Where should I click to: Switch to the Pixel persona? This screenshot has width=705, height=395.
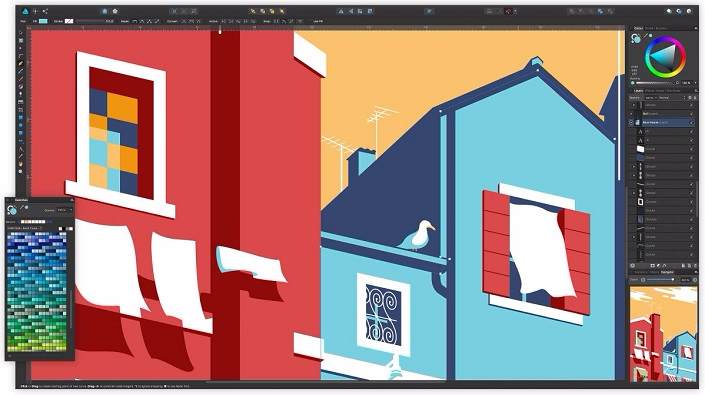[36, 11]
